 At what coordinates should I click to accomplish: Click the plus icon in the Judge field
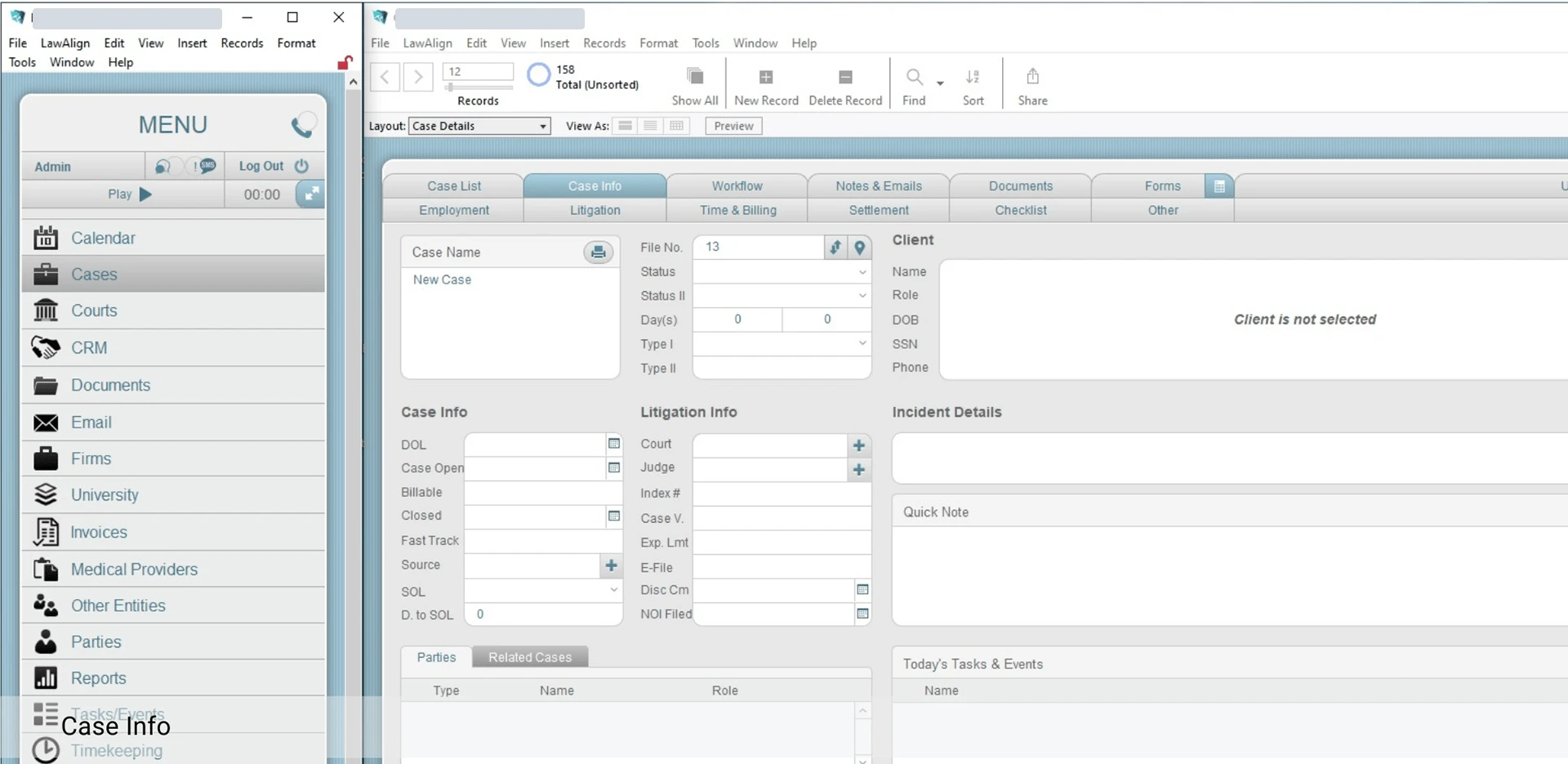[x=859, y=470]
